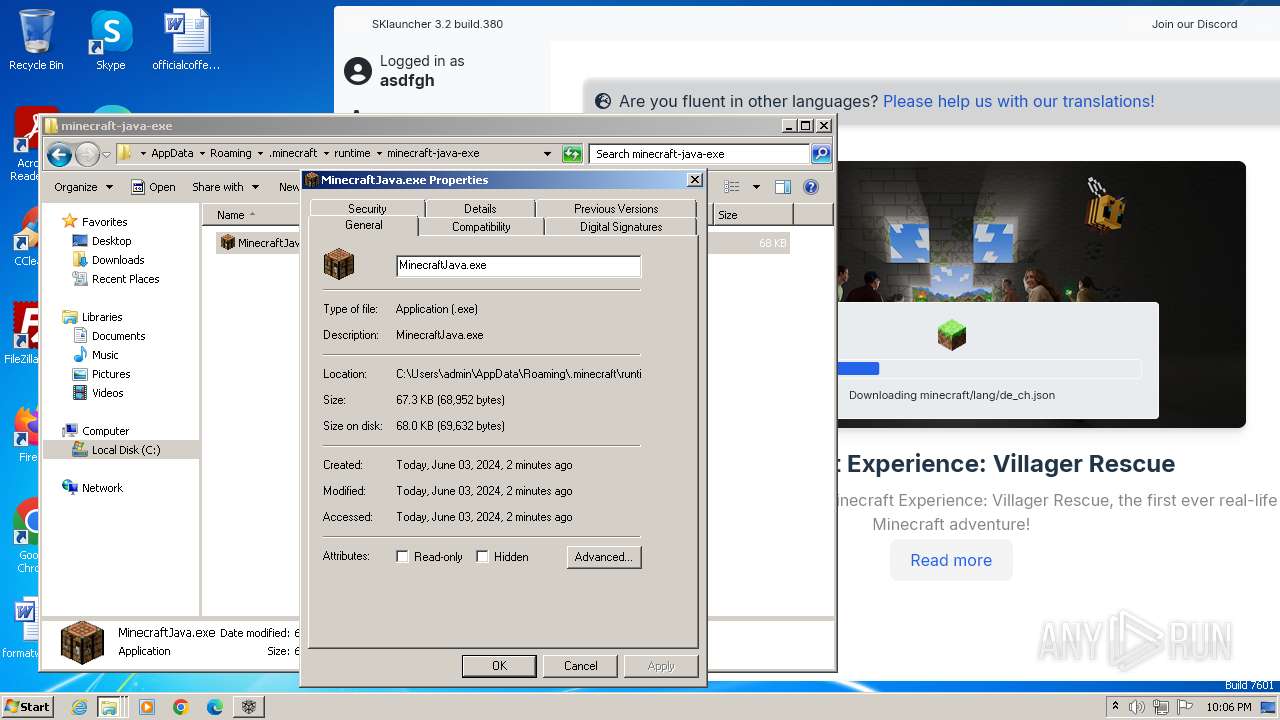Viewport: 1280px width, 720px height.
Task: Open Advanced attributes dialog
Action: pyautogui.click(x=604, y=557)
